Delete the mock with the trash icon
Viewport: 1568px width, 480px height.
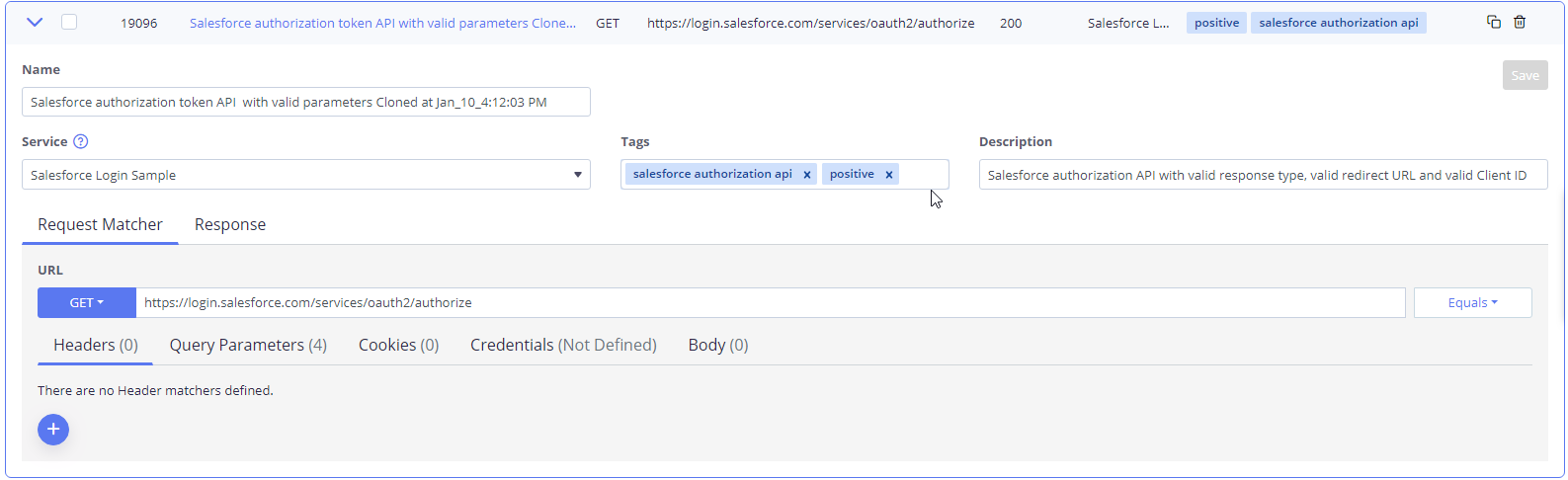[1520, 22]
